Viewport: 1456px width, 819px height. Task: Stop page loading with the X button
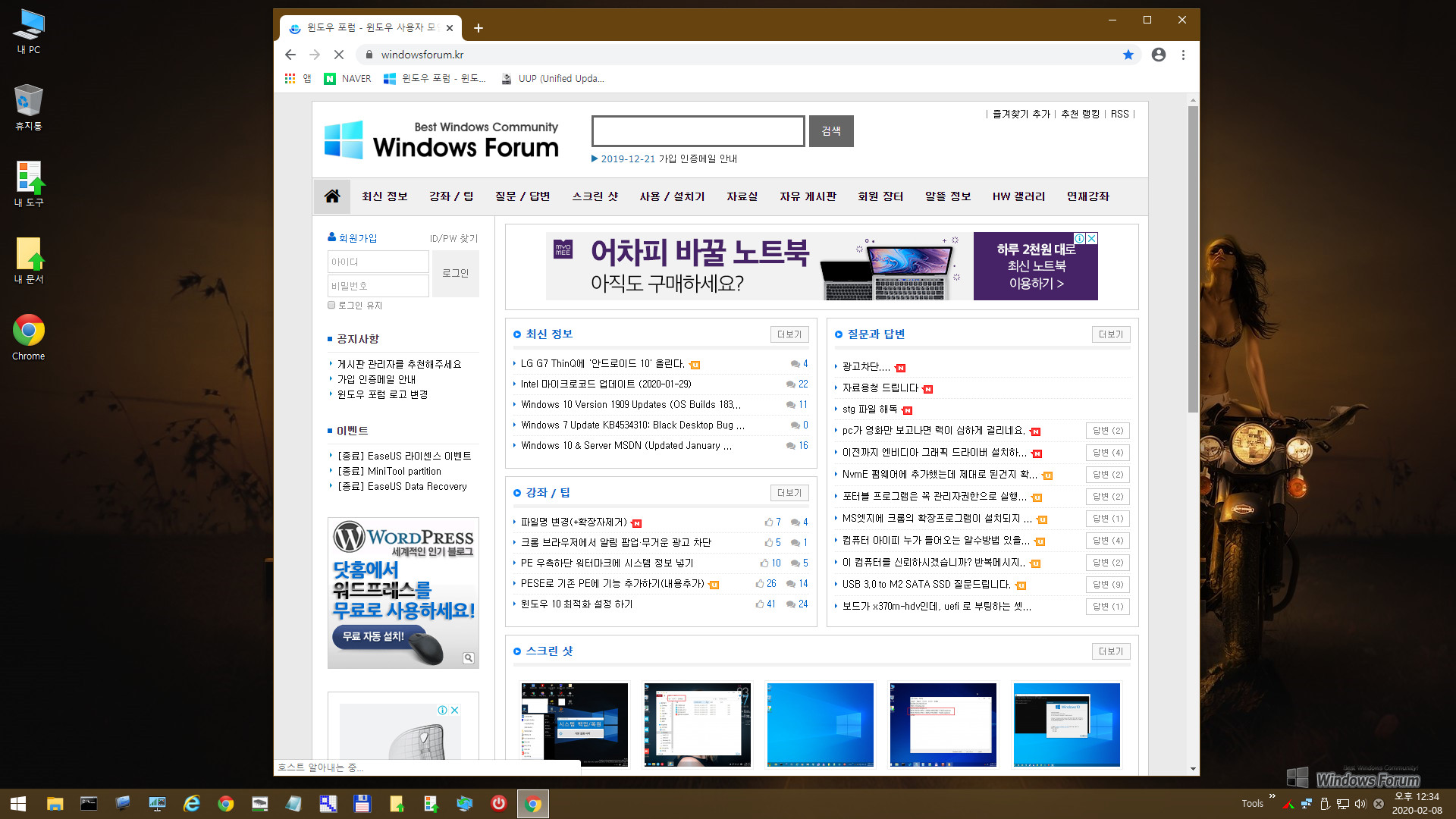(x=339, y=55)
